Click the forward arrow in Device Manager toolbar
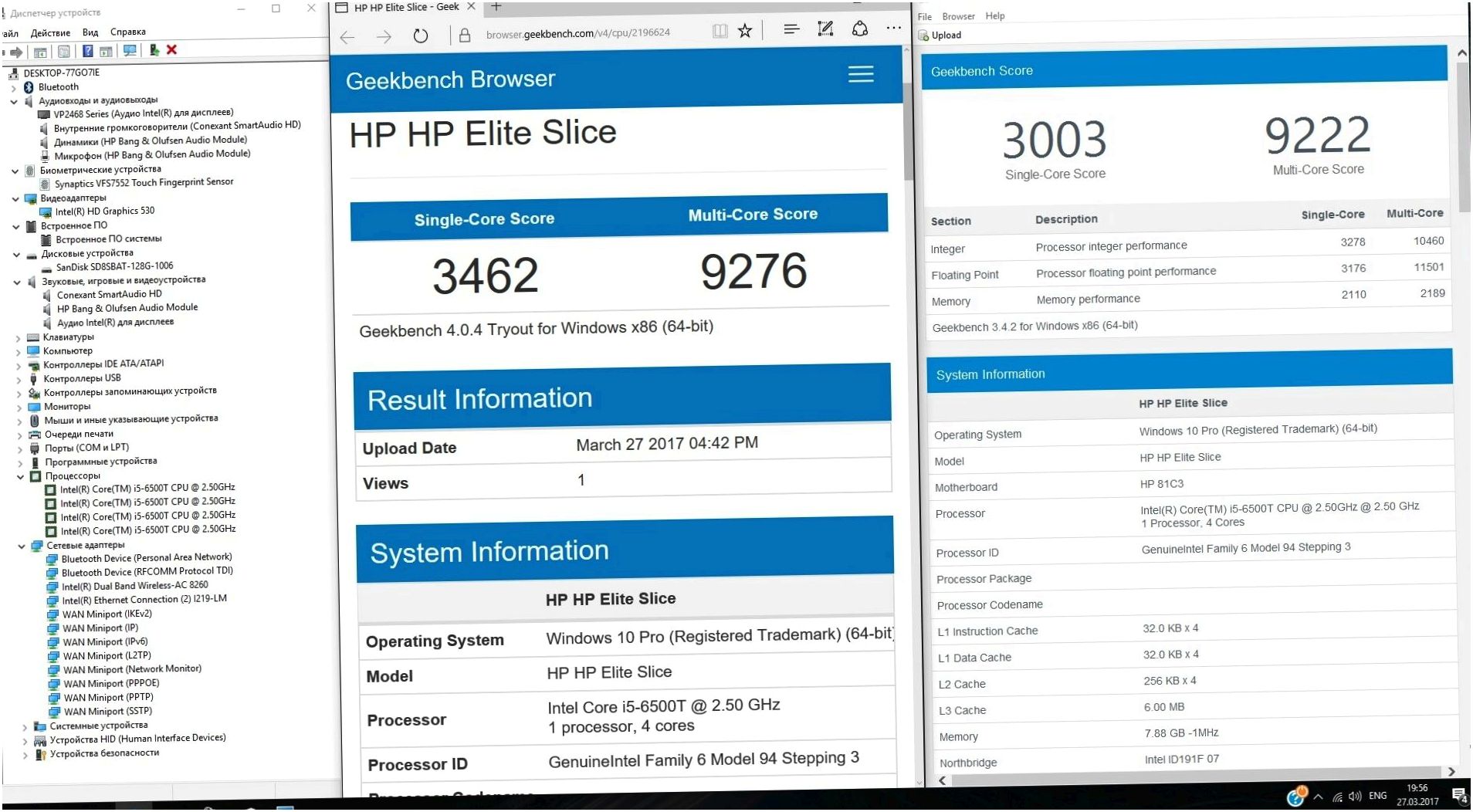The width and height of the screenshot is (1473, 812). 15,52
